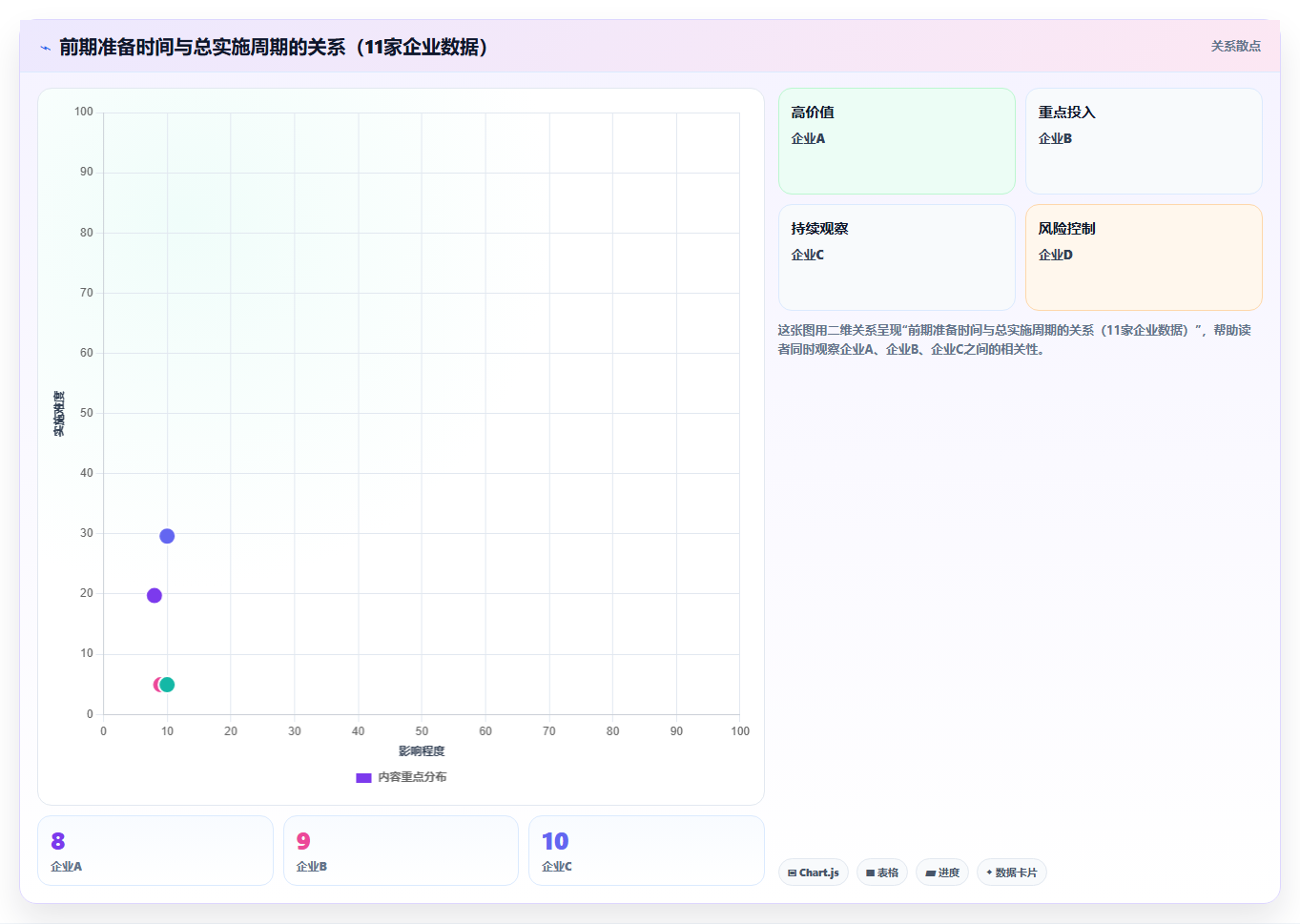Open the 风险控制 企业D quadrant card

[1144, 257]
